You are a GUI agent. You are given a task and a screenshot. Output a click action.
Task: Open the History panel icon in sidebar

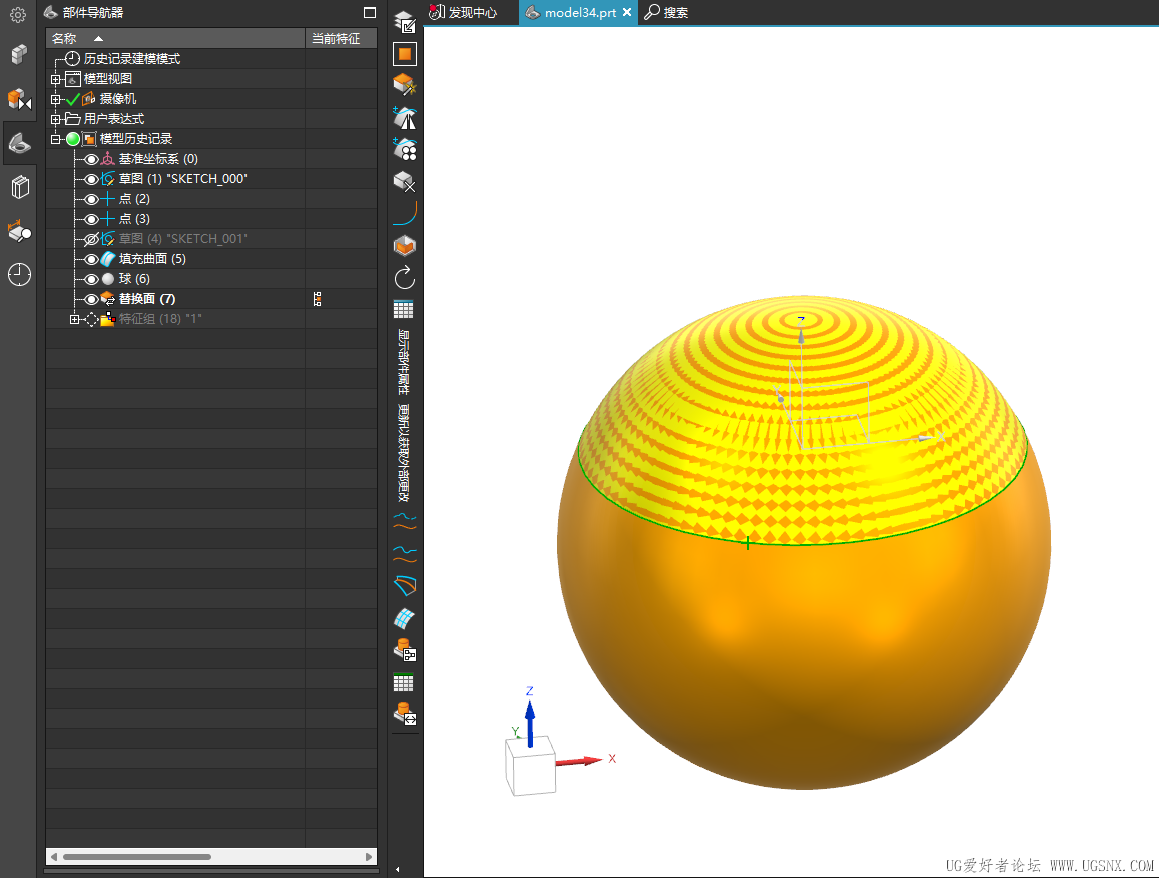(18, 274)
